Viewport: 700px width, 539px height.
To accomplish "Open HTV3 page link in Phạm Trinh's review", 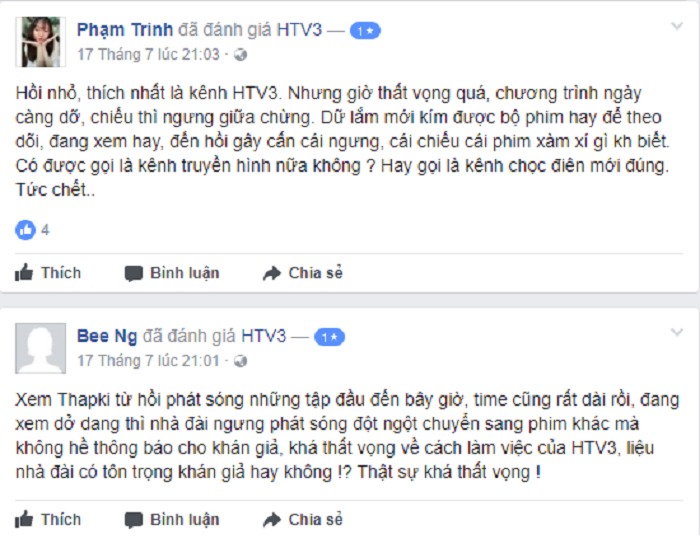I will coord(299,30).
